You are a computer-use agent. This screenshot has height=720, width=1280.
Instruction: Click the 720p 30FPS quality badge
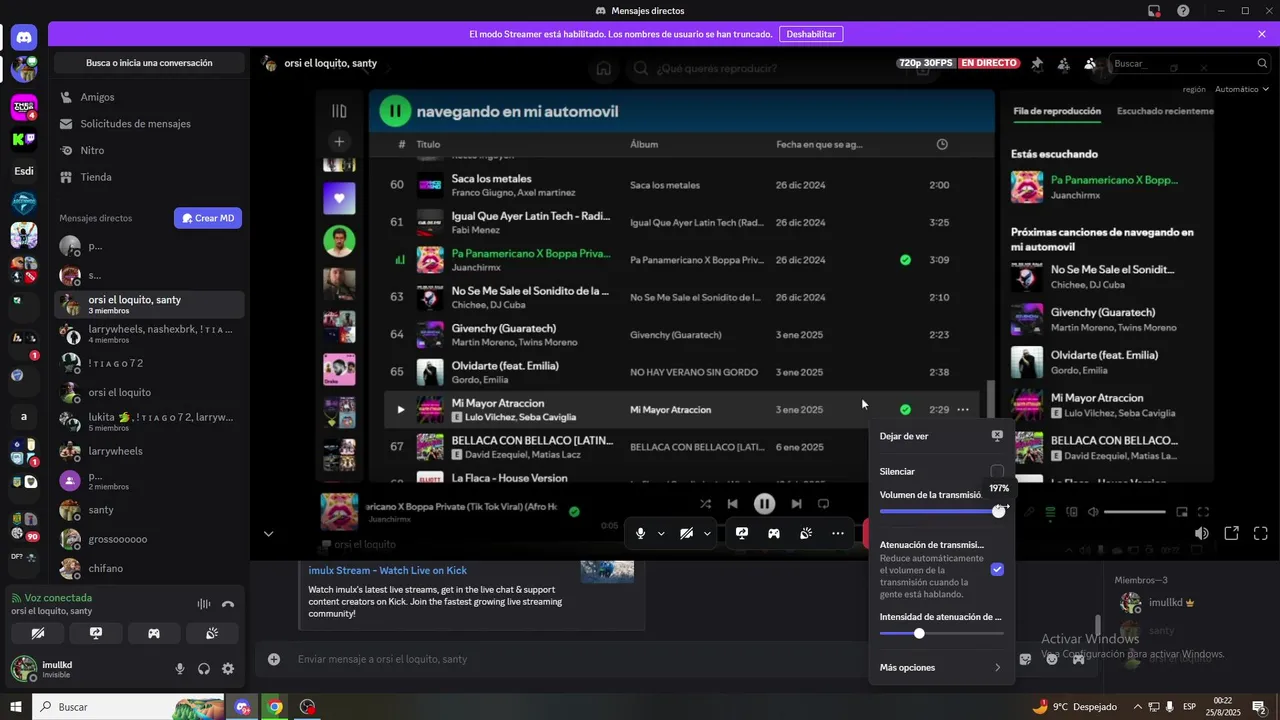click(925, 63)
